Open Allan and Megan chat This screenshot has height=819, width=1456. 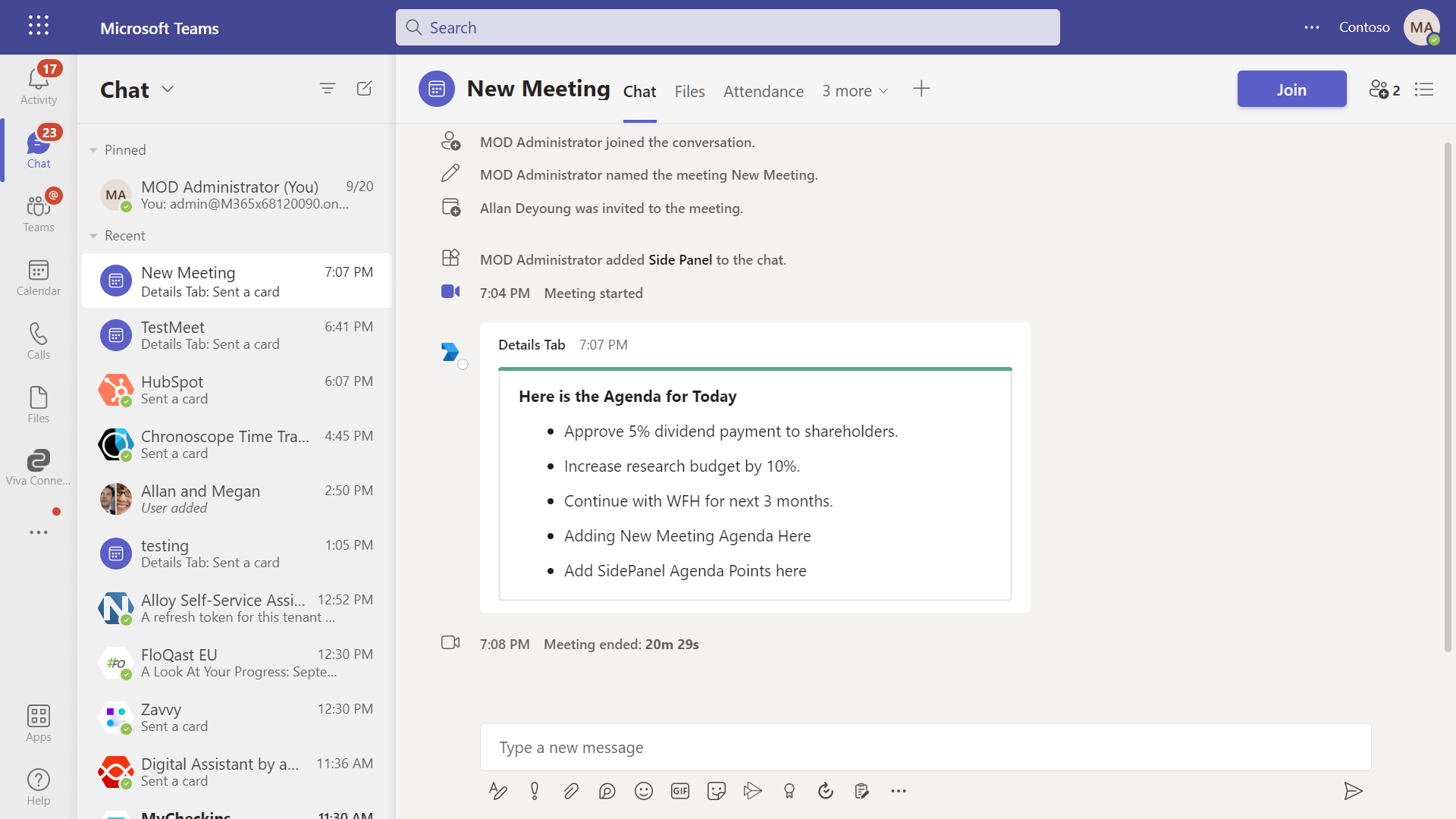tap(237, 499)
